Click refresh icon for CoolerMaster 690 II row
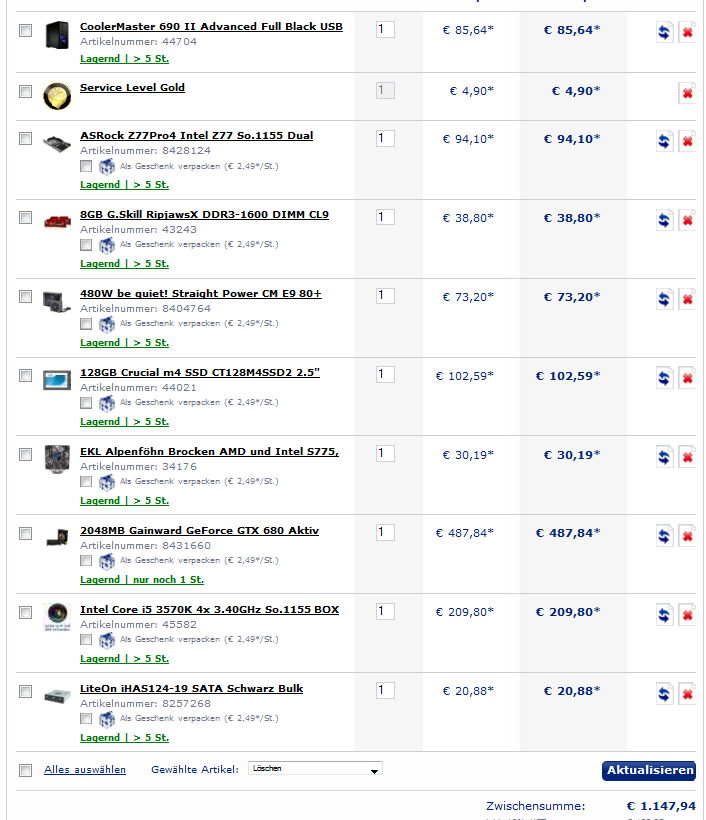The width and height of the screenshot is (706, 820). [x=664, y=32]
